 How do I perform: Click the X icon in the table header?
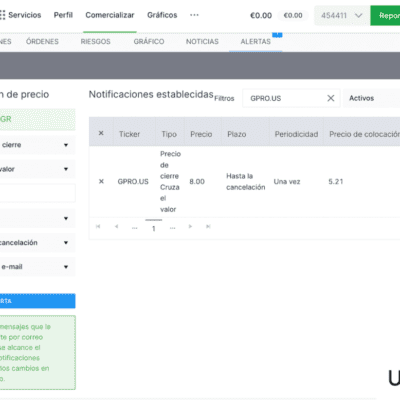click(101, 133)
